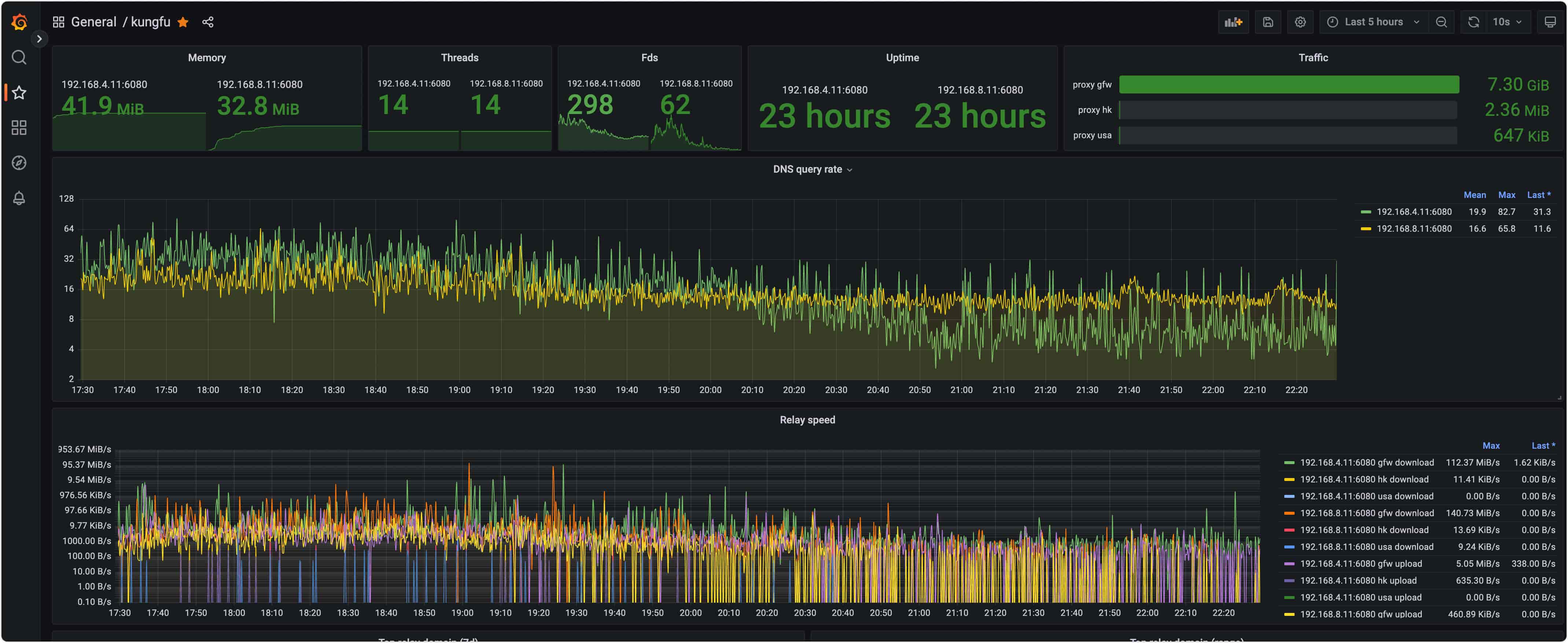1568x643 pixels.
Task: Click the Save dashboard disk icon
Action: (1268, 22)
